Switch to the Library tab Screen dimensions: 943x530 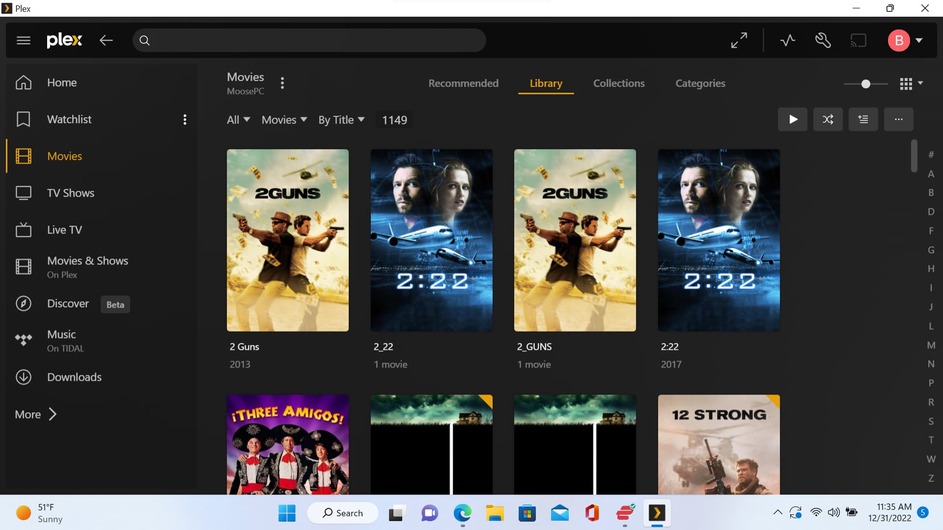(x=545, y=83)
